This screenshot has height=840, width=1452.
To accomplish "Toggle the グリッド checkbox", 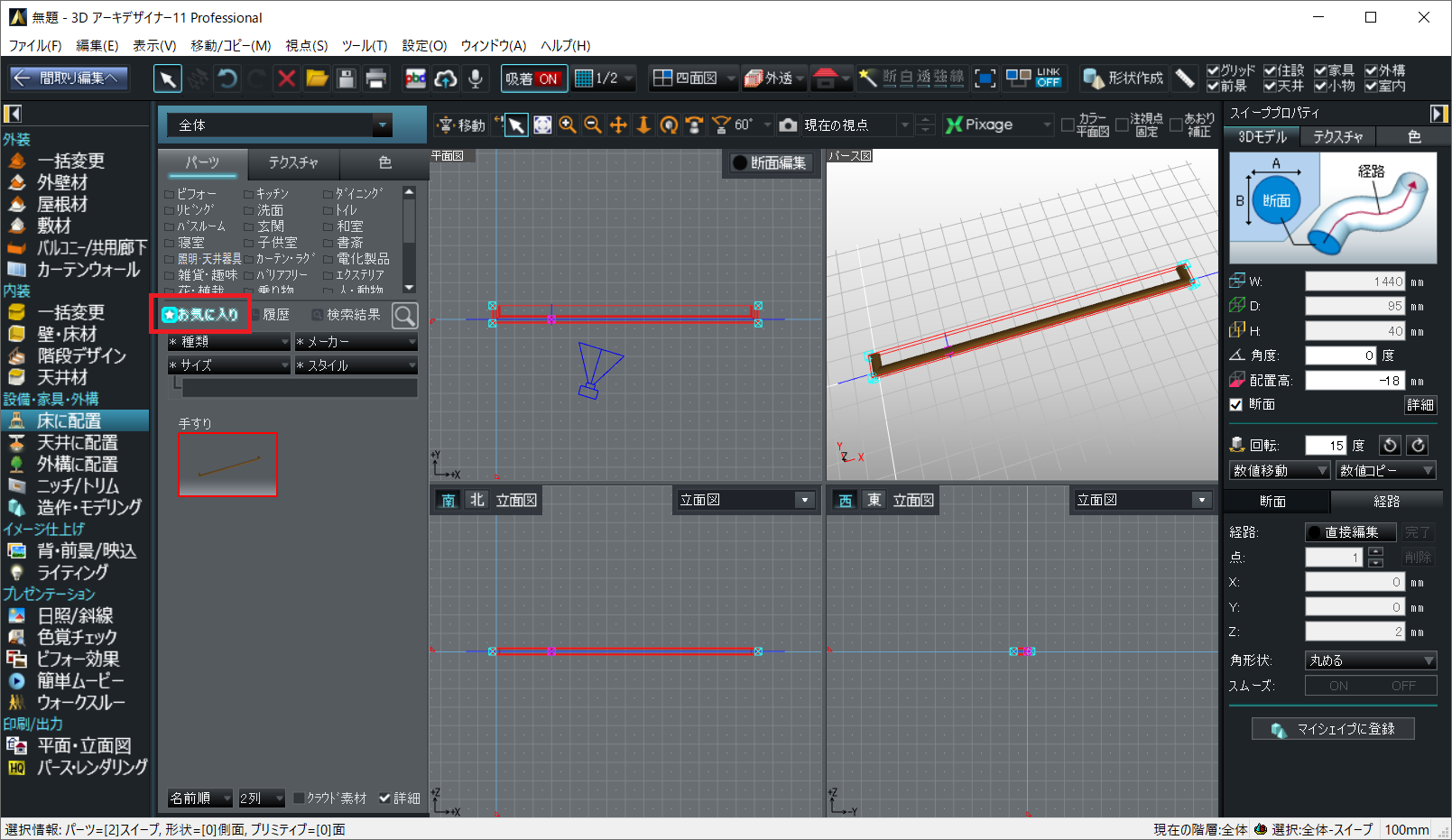I will [x=1213, y=70].
